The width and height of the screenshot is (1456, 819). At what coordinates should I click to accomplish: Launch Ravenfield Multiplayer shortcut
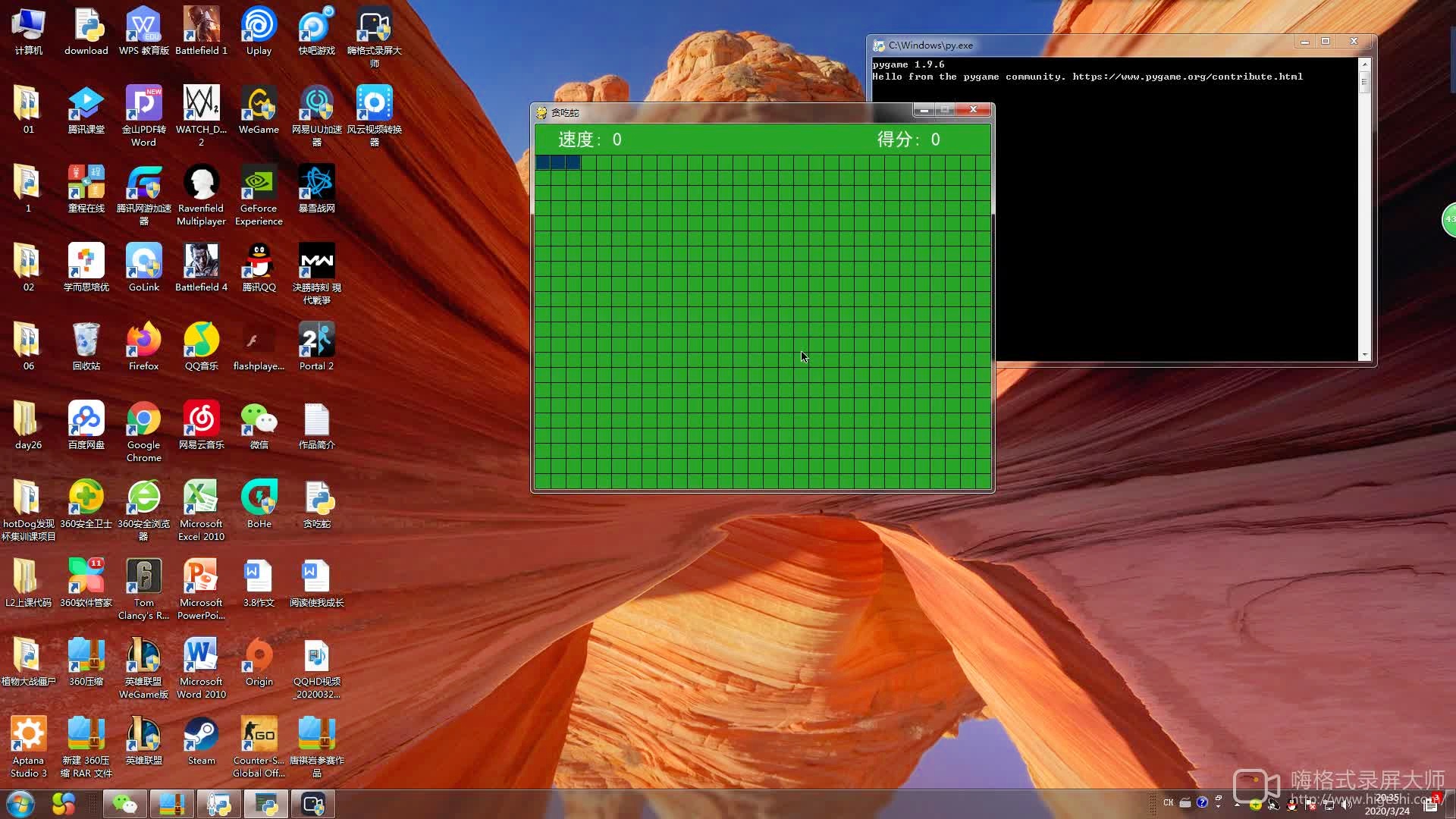pos(201,194)
